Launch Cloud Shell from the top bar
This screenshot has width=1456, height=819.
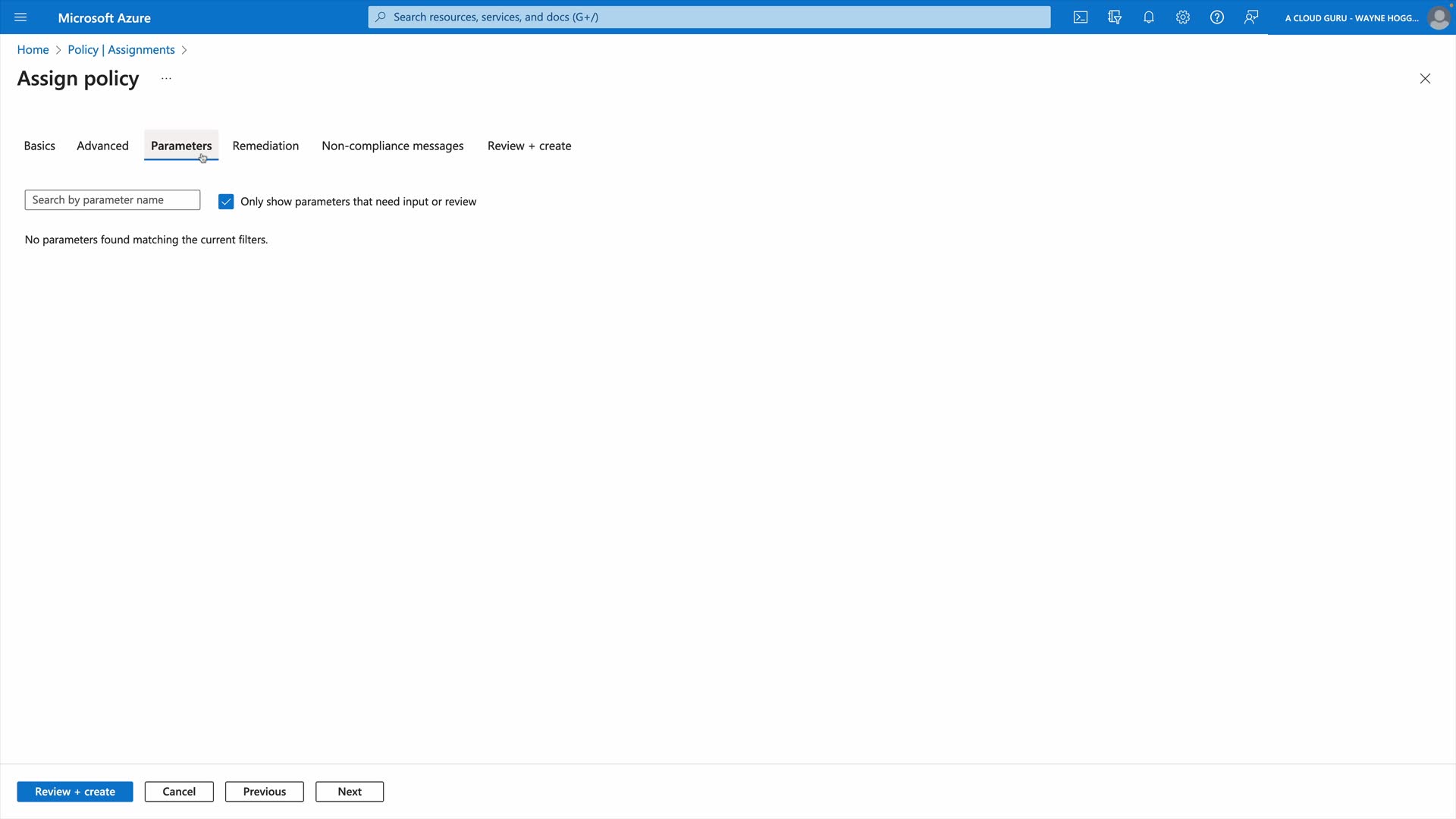pos(1081,17)
